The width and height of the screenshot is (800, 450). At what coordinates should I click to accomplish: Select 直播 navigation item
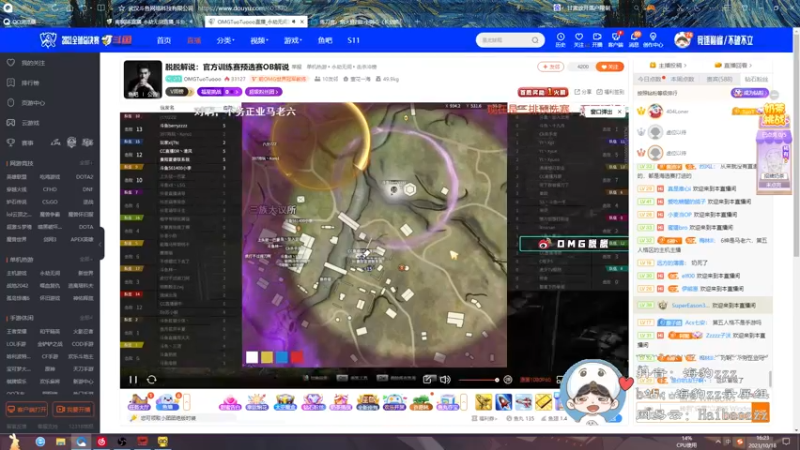(x=194, y=40)
